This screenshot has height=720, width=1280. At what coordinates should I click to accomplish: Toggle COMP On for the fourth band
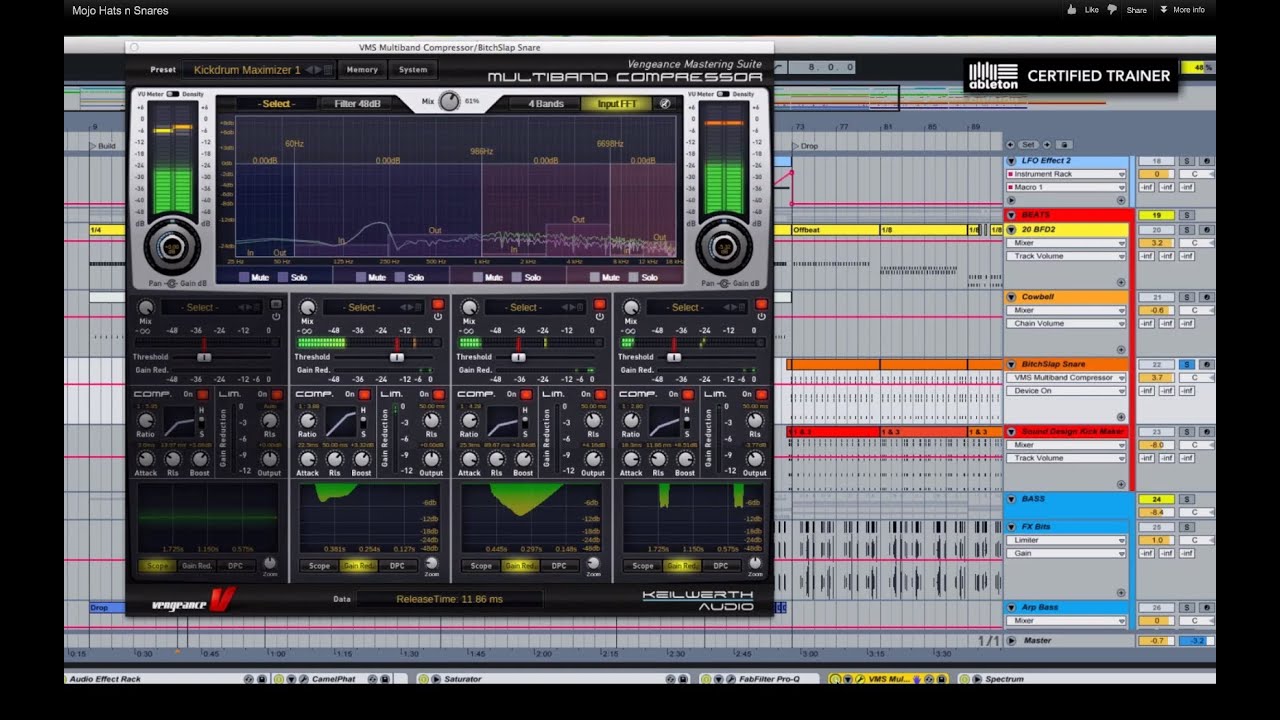(688, 394)
